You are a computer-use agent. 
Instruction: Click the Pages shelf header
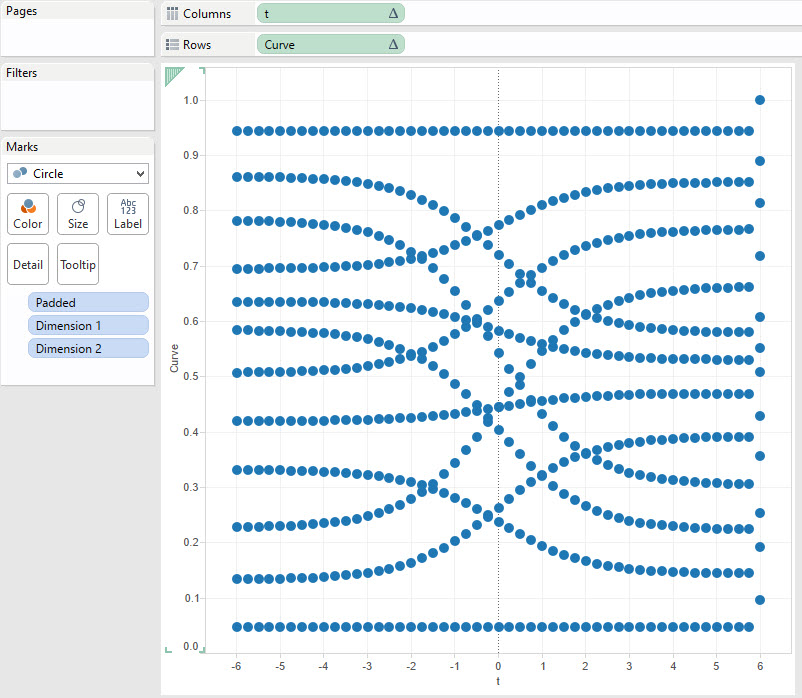(21, 11)
